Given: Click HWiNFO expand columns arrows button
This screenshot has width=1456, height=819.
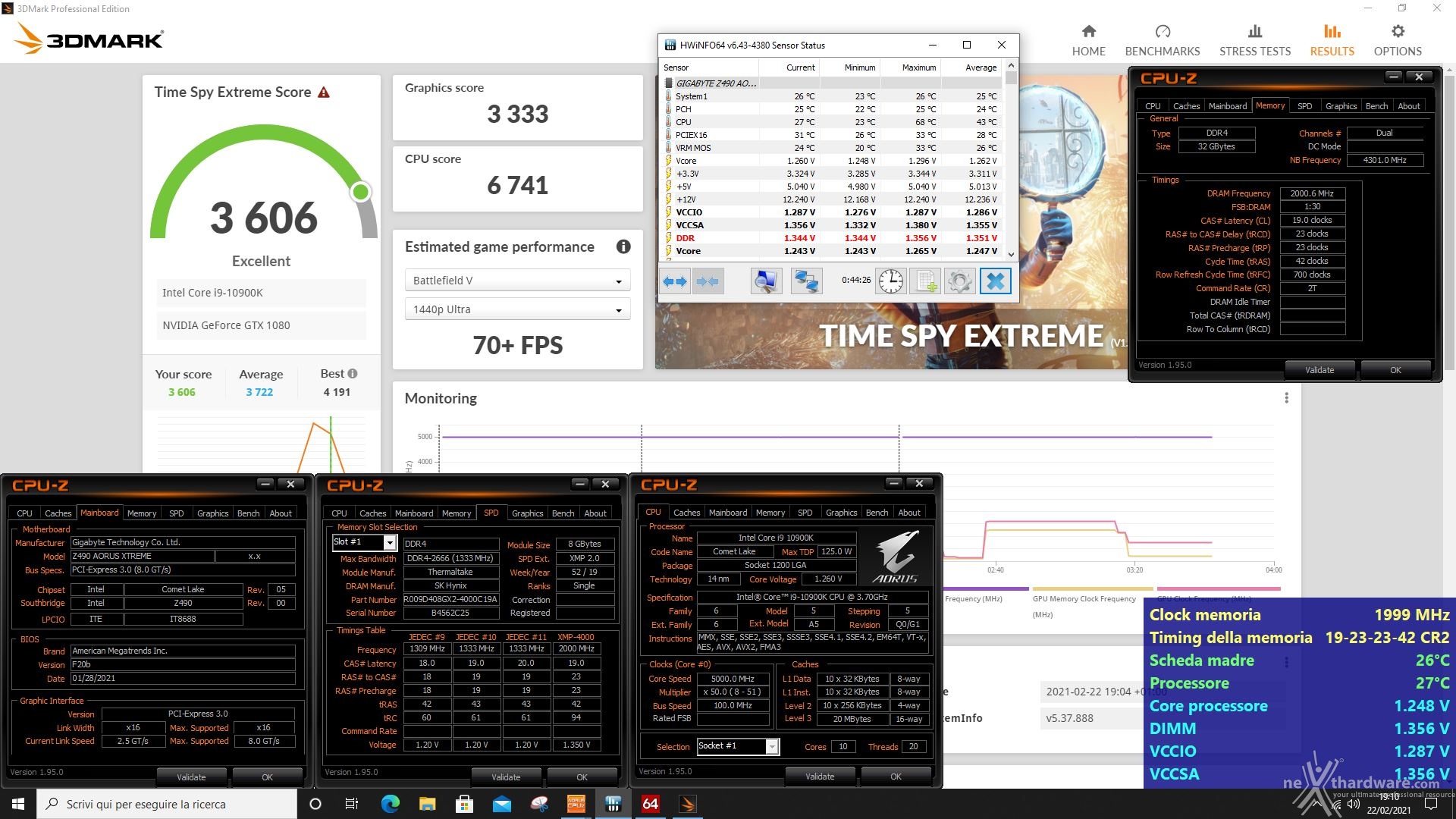Looking at the screenshot, I should click(675, 281).
